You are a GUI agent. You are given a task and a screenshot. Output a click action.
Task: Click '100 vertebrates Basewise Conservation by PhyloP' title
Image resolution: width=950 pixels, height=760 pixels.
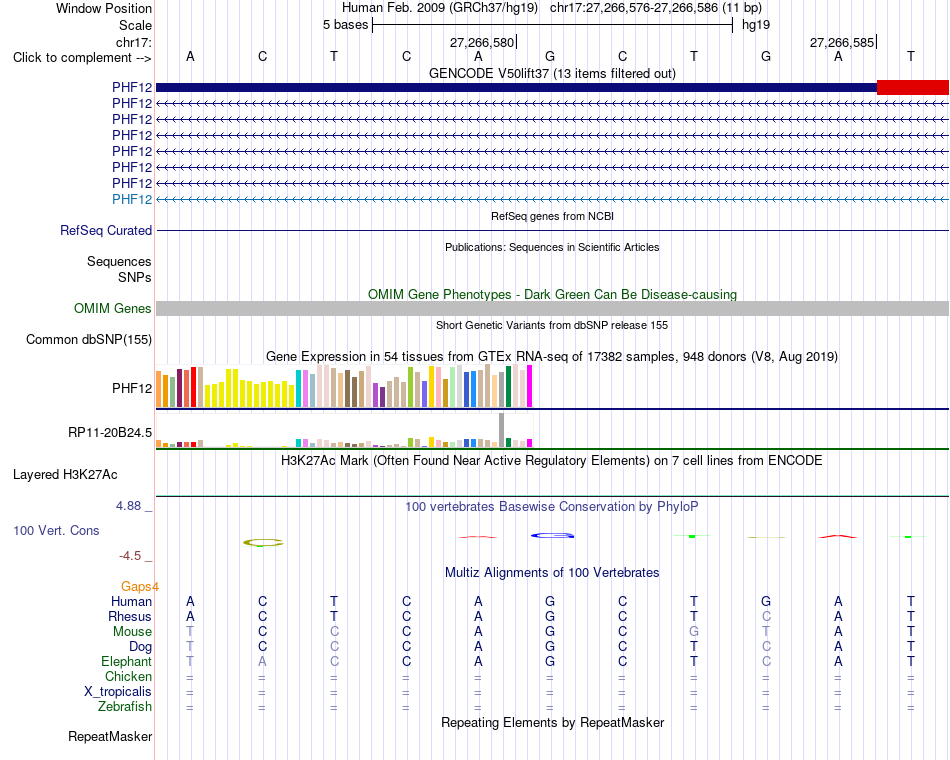[x=552, y=507]
